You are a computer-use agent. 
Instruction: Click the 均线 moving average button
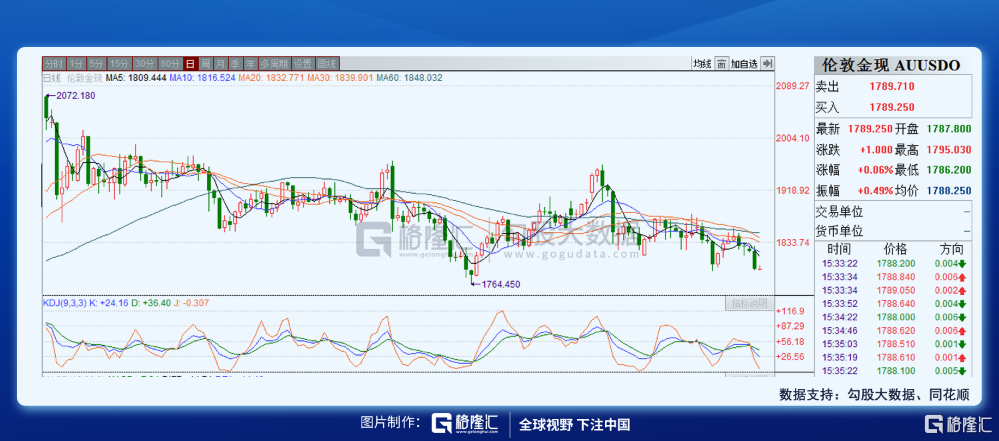point(702,64)
